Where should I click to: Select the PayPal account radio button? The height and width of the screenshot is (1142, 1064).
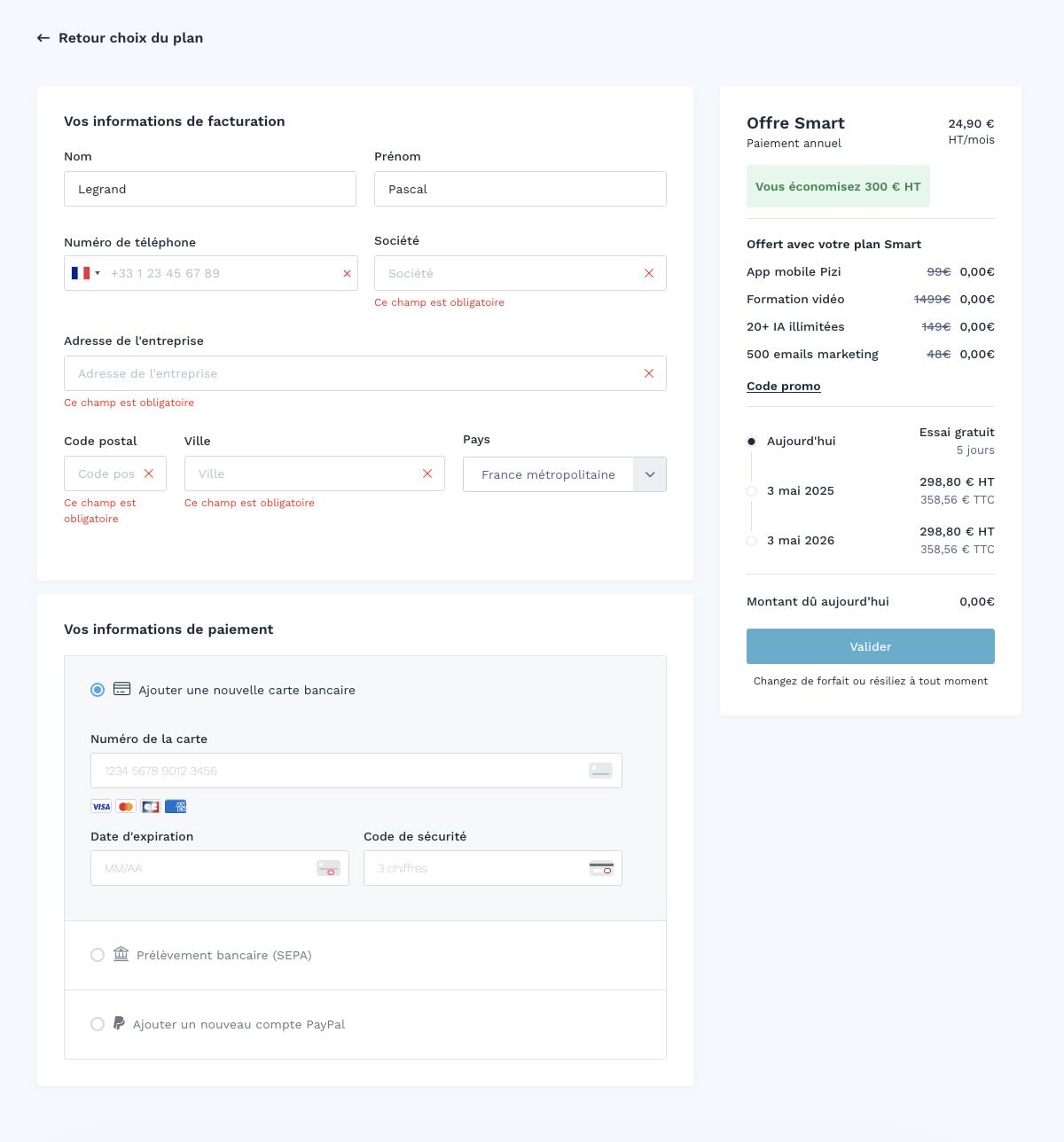click(98, 1024)
